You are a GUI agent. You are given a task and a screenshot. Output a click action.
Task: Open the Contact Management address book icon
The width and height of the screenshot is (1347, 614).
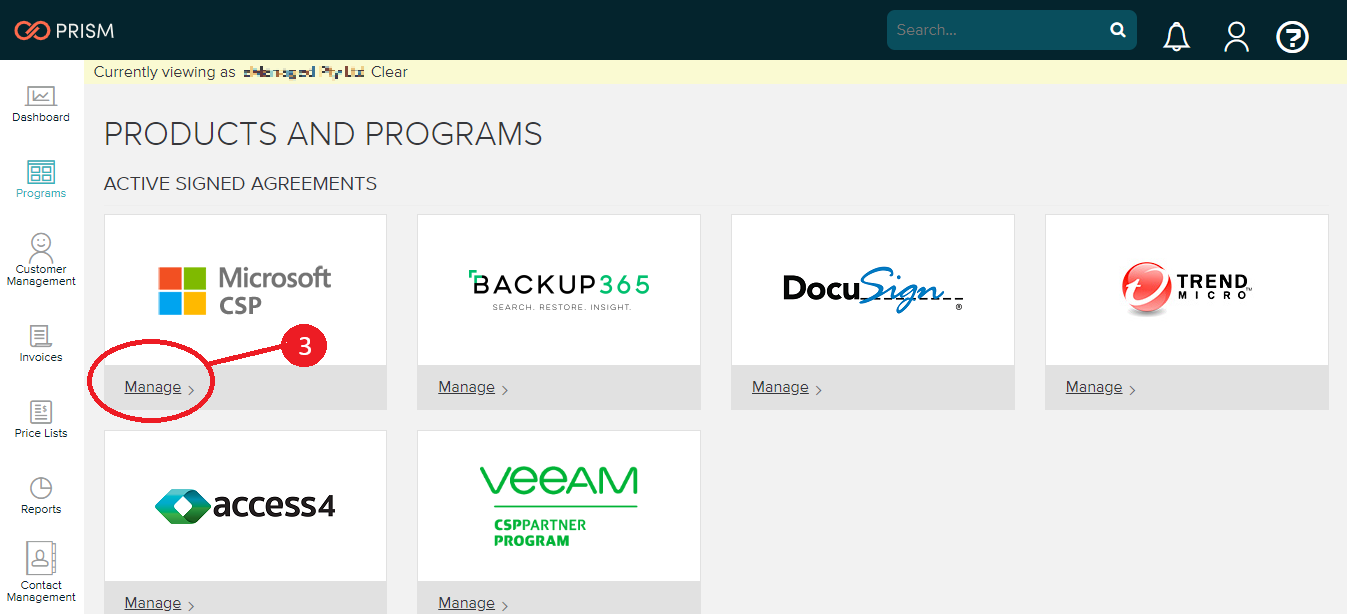[x=41, y=558]
